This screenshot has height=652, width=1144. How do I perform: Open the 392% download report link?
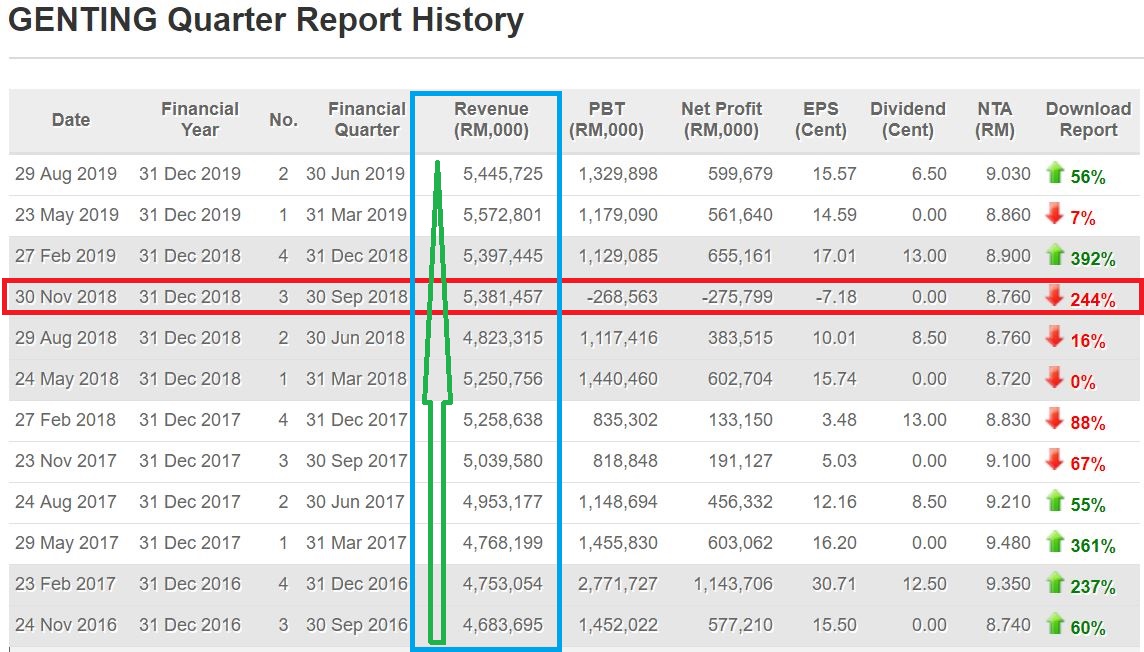[x=1093, y=259]
